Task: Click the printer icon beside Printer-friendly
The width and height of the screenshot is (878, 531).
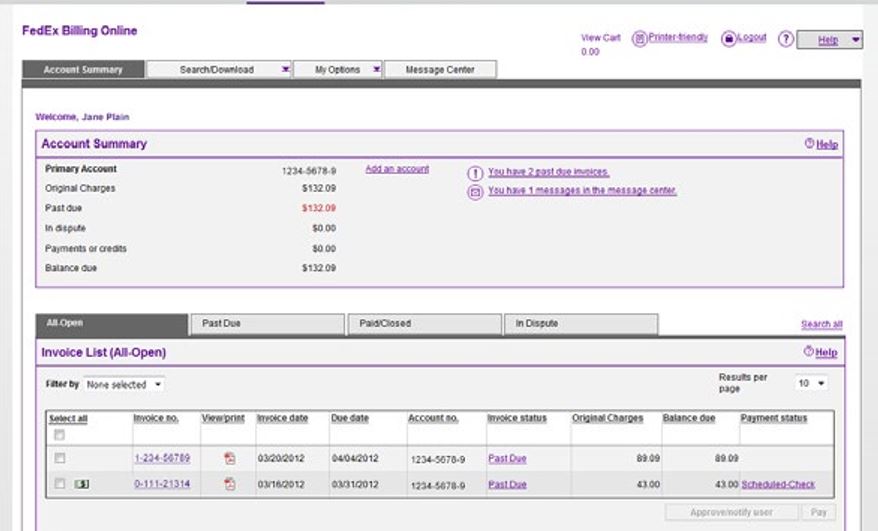Action: [x=639, y=39]
